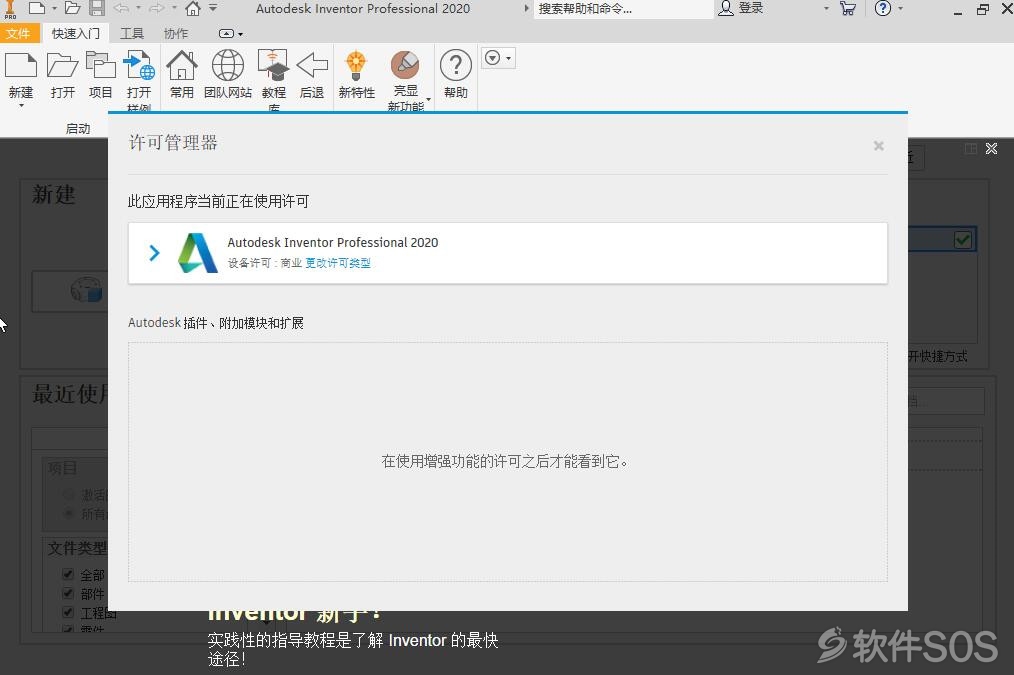Open the Sign In (登录) dropdown arrow

click(826, 8)
